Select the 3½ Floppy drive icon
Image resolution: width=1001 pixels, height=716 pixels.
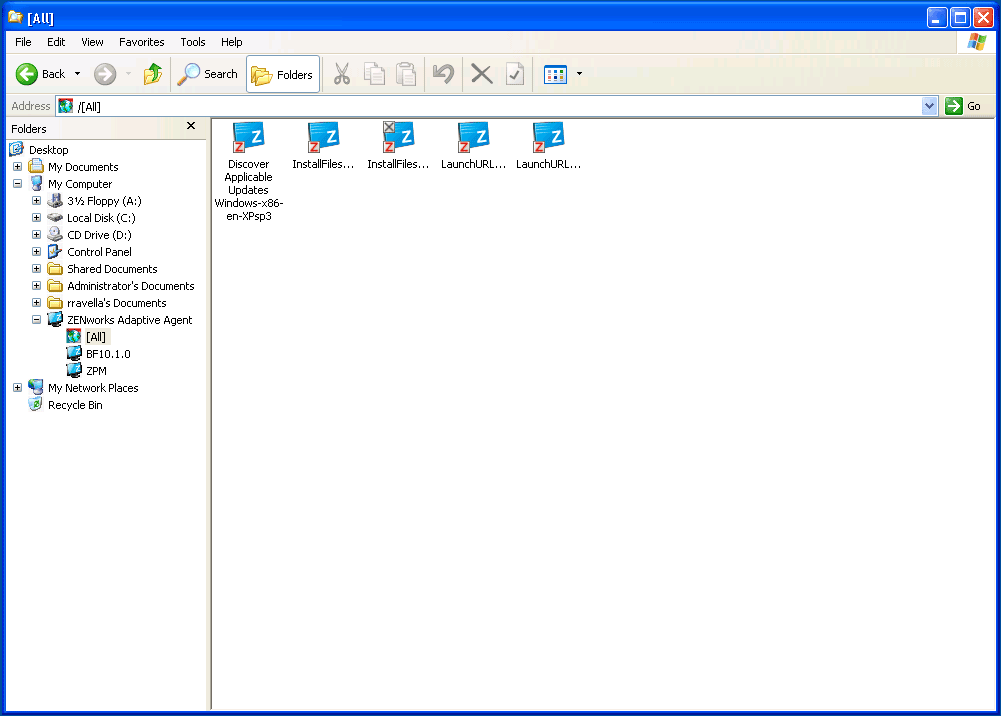point(55,201)
